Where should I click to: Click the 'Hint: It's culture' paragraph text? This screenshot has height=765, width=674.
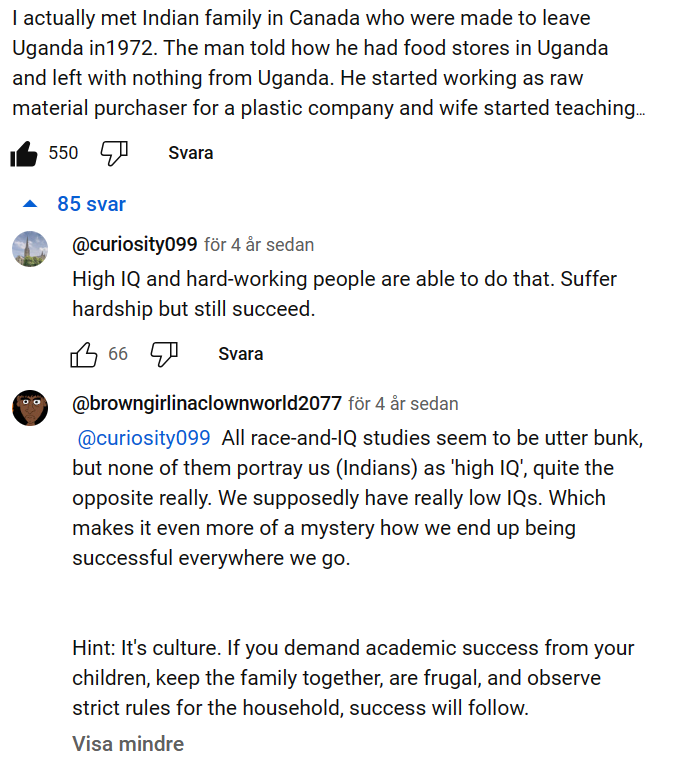pos(353,678)
